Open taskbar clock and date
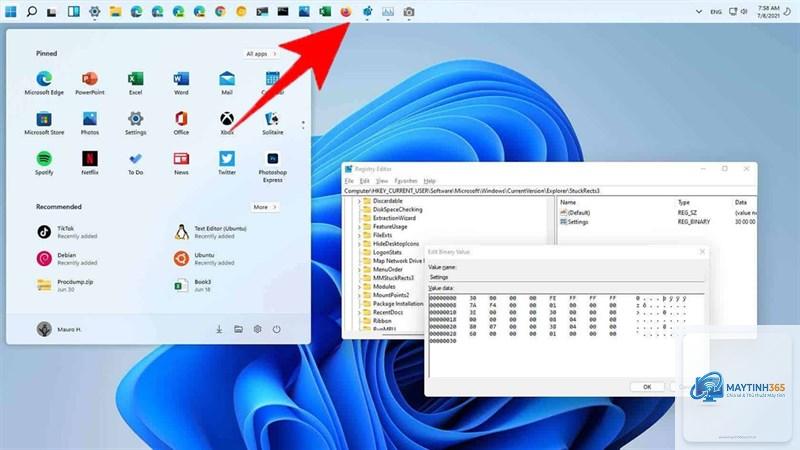This screenshot has width=800, height=450. coord(768,12)
